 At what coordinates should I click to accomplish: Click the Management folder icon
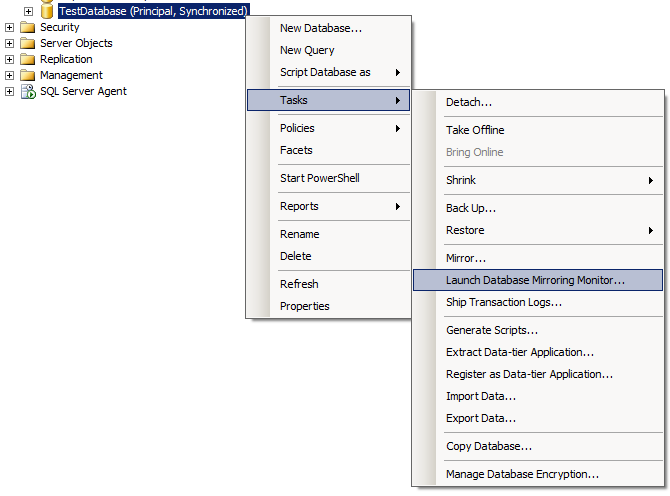27,75
